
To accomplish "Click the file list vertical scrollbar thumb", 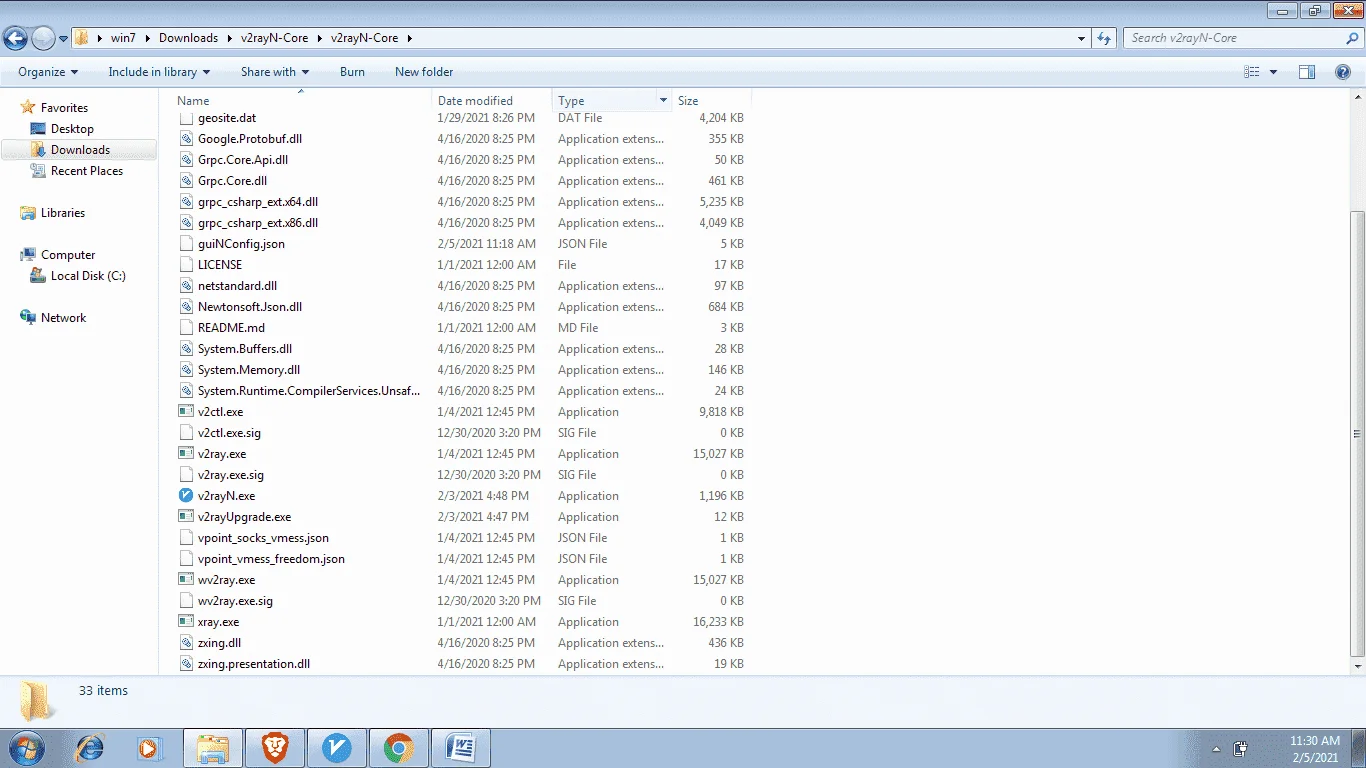I will point(1357,433).
